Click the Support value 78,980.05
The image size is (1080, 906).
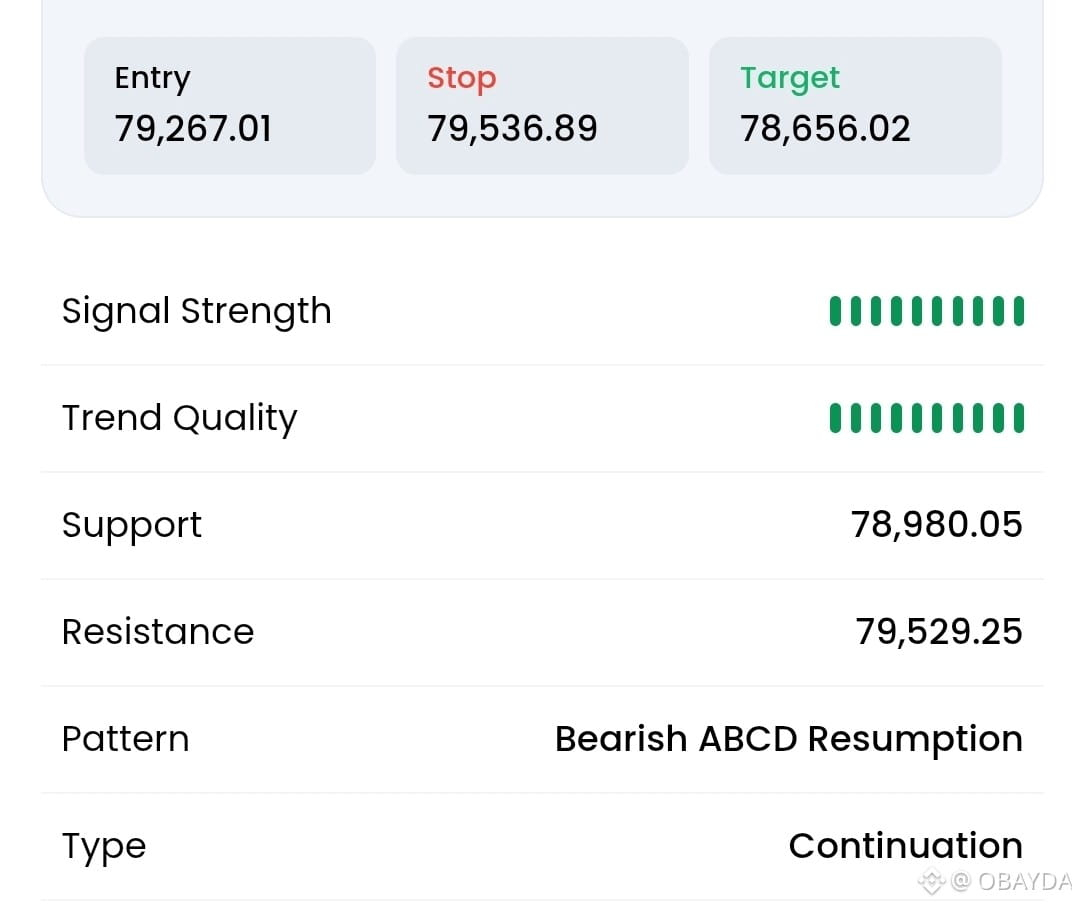(x=937, y=525)
